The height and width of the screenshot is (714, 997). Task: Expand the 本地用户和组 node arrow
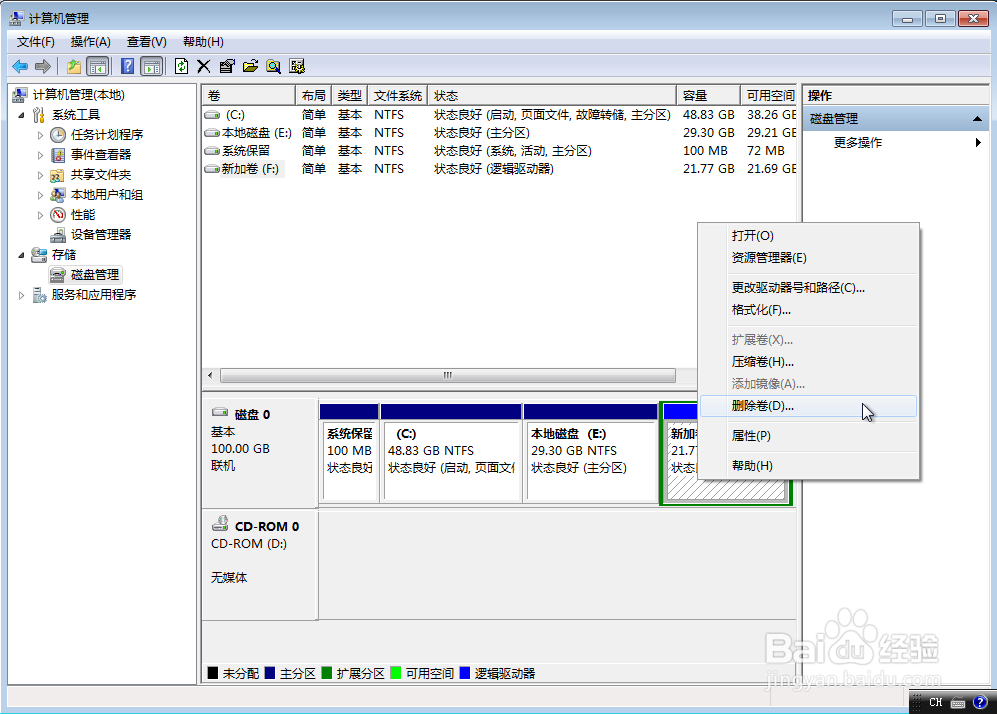(x=40, y=195)
